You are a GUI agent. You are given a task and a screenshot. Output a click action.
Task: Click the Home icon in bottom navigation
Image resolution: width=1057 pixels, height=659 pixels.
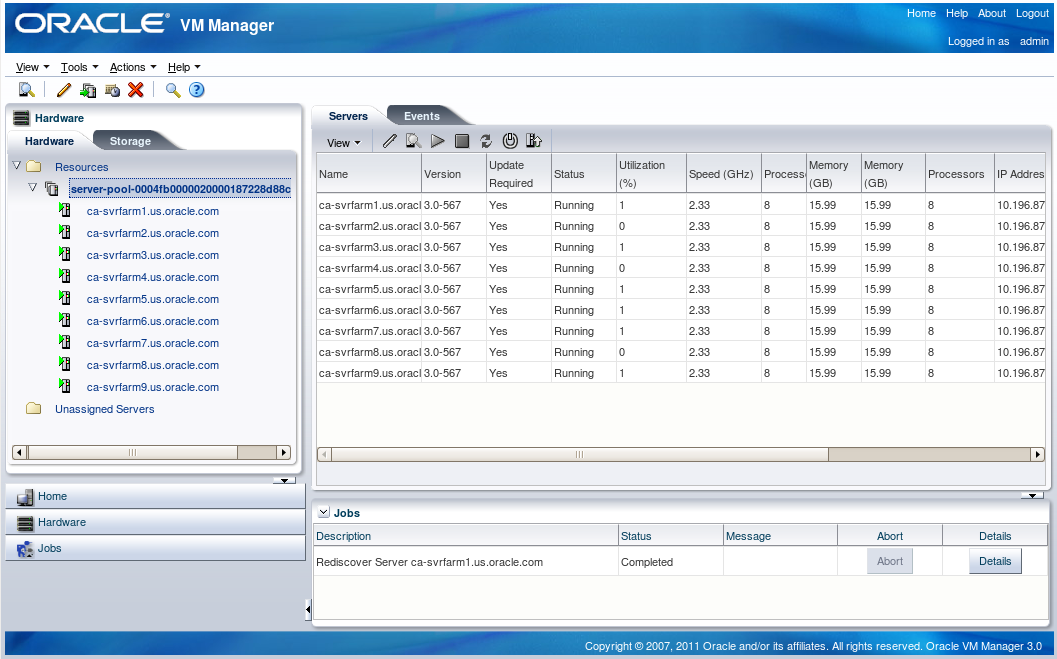tap(25, 497)
